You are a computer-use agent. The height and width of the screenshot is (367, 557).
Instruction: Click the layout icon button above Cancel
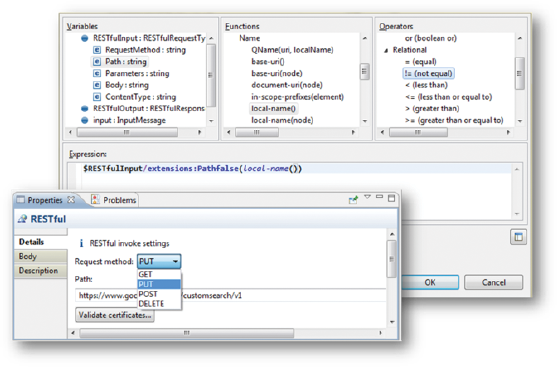(x=518, y=237)
